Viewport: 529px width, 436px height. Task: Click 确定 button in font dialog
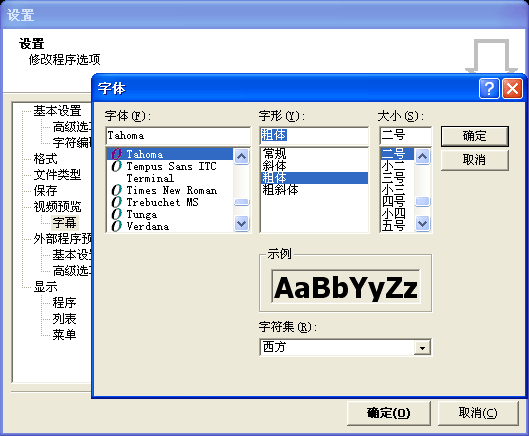point(474,136)
